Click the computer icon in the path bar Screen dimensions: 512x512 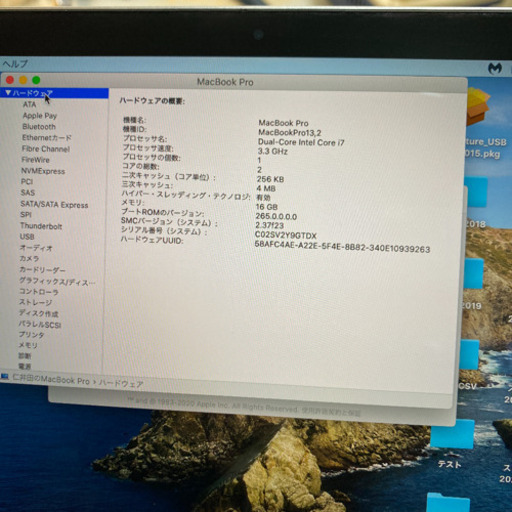tap(5, 377)
